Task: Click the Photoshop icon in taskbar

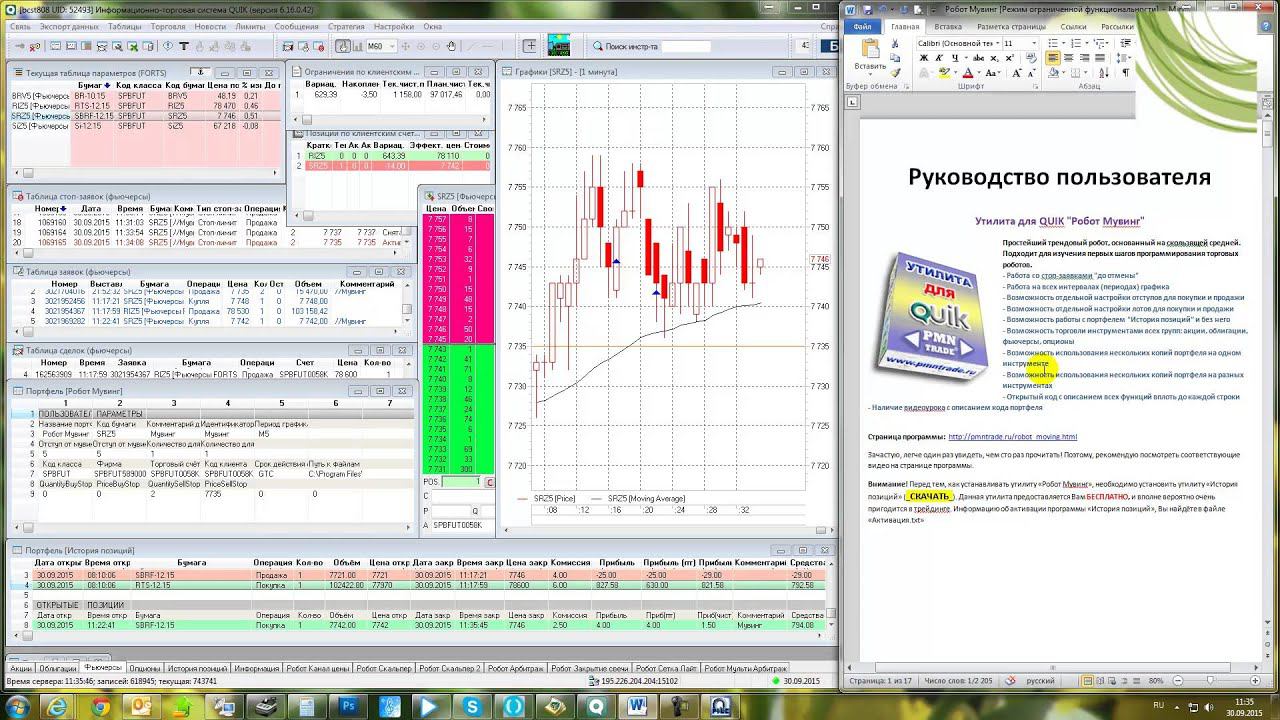Action: [349, 706]
